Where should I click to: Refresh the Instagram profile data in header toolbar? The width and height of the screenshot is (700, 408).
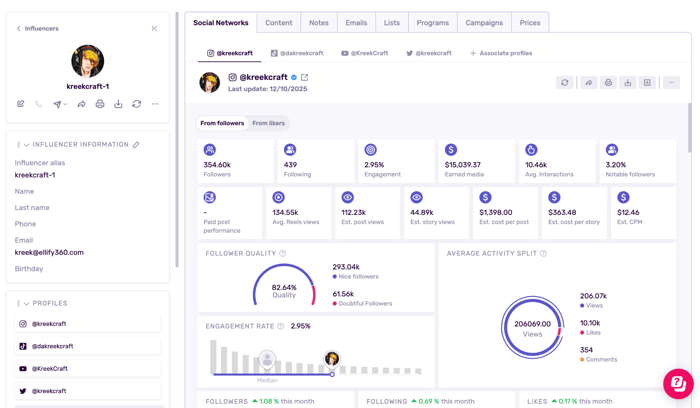coord(565,83)
